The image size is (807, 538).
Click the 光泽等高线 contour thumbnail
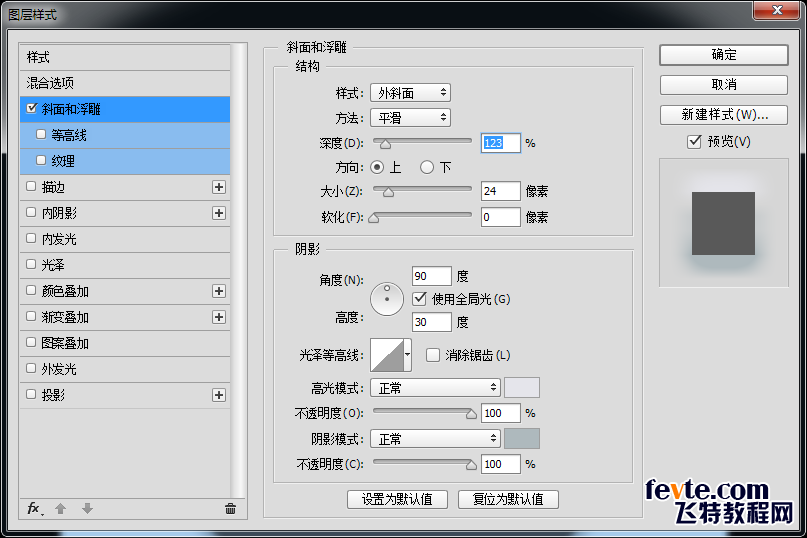click(387, 355)
